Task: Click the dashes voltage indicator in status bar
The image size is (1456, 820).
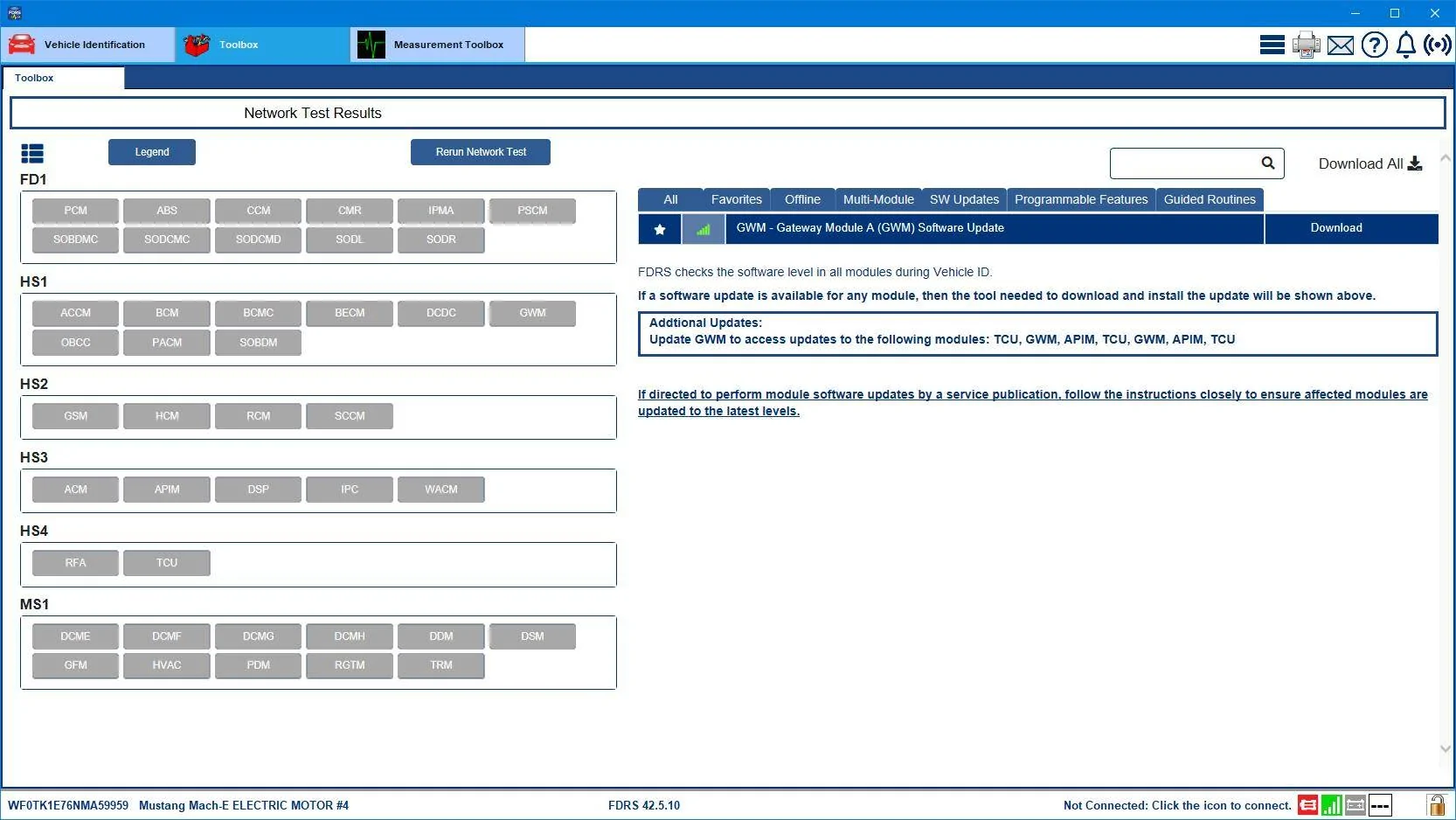Action: (x=1380, y=805)
